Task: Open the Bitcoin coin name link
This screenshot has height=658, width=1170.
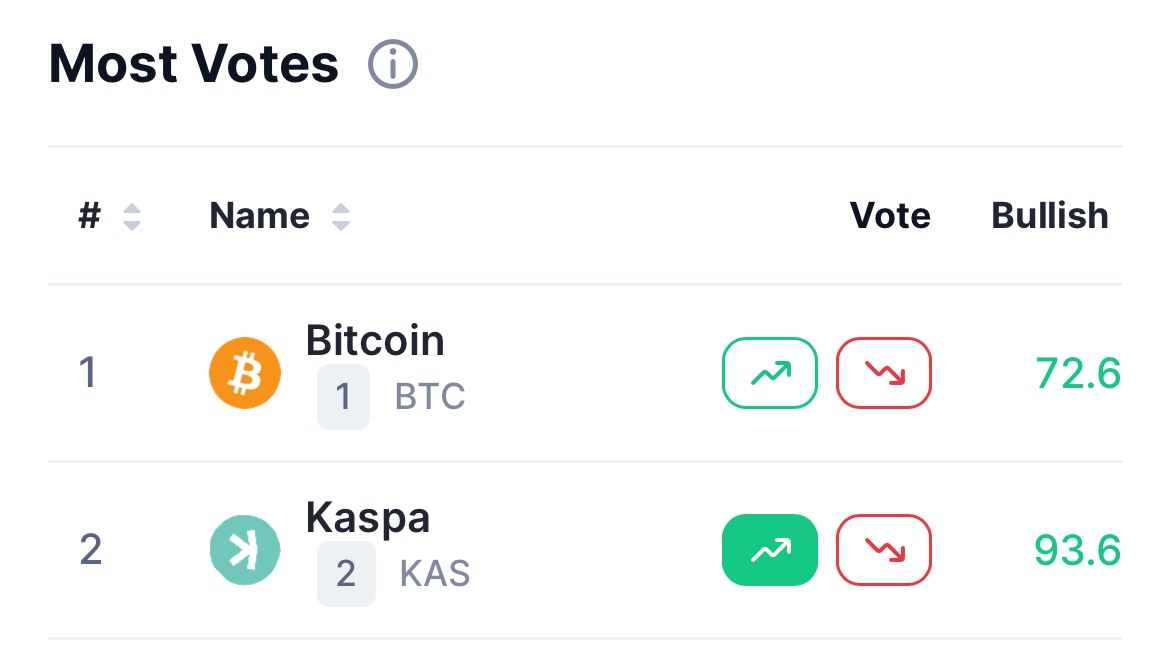Action: [375, 341]
